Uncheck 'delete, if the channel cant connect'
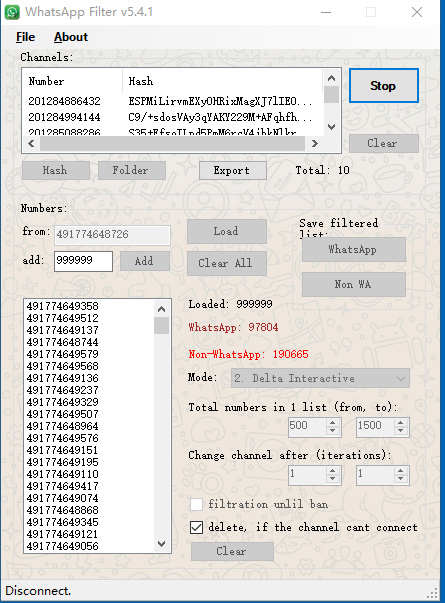This screenshot has height=603, width=445. point(197,527)
